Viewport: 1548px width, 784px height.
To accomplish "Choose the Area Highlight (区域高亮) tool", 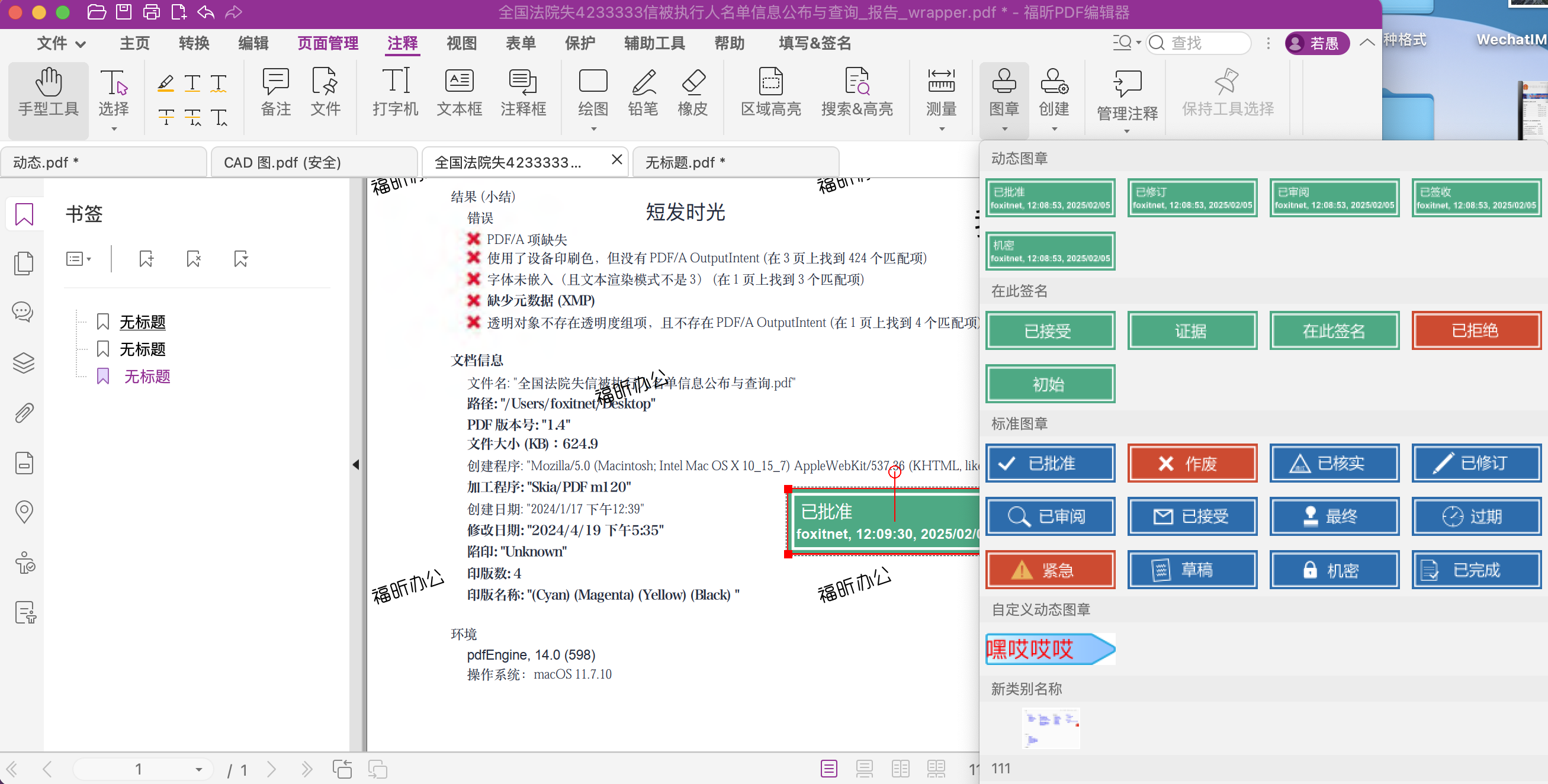I will click(x=770, y=92).
